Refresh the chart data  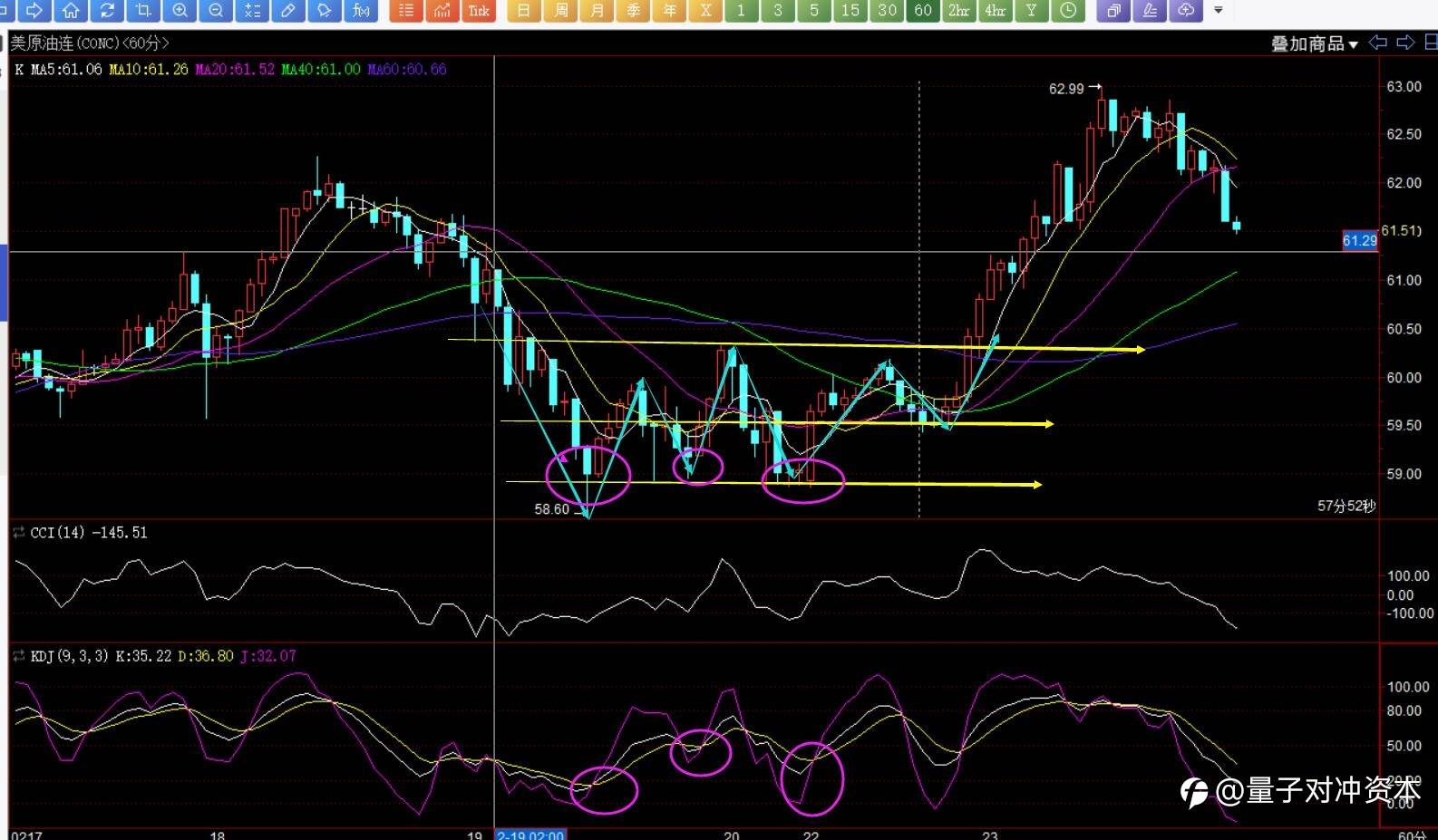point(107,10)
